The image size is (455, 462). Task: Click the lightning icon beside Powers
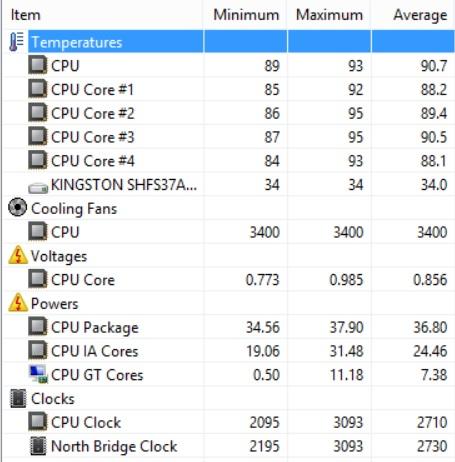pyautogui.click(x=18, y=302)
